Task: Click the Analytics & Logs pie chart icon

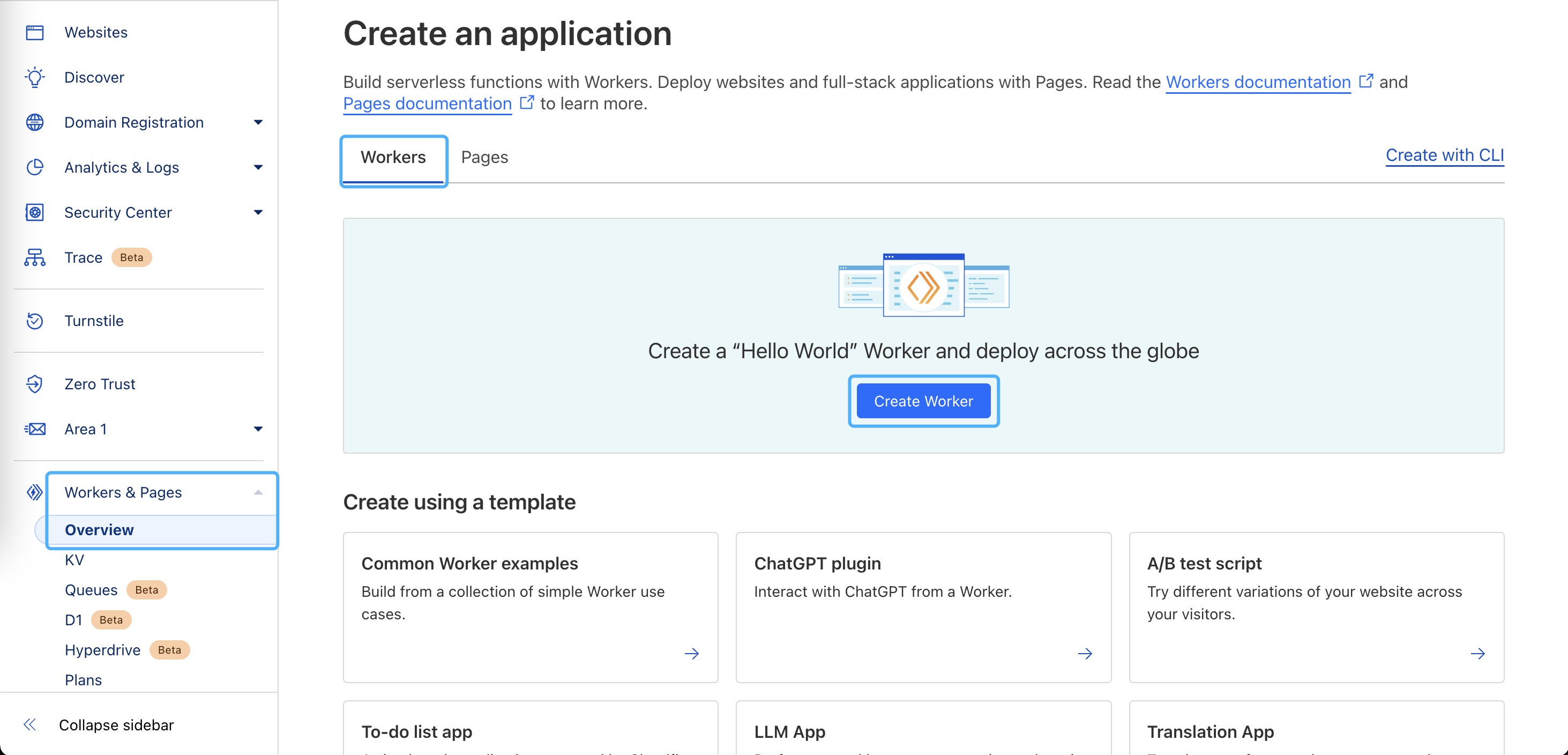Action: coord(35,167)
